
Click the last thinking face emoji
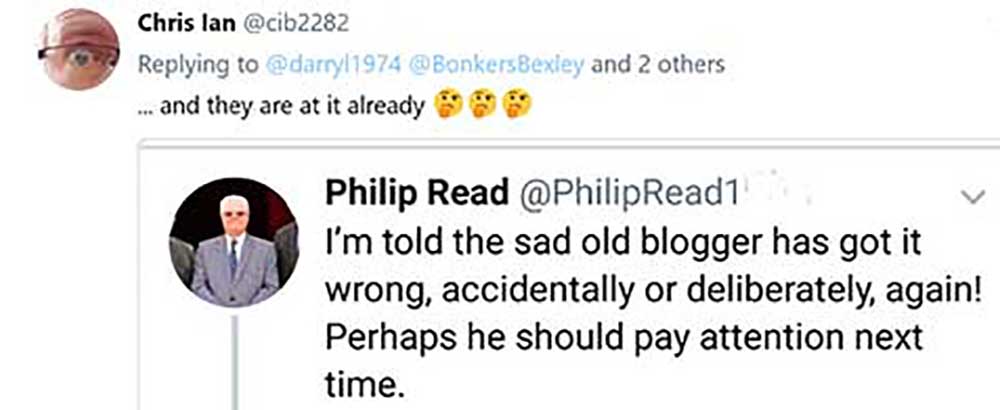tap(516, 104)
